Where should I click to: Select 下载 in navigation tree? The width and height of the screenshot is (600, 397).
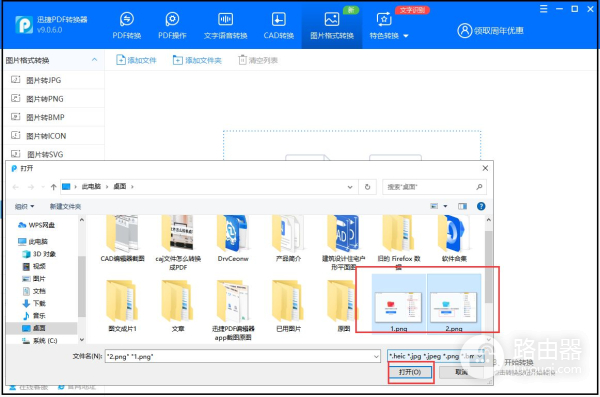coord(34,303)
